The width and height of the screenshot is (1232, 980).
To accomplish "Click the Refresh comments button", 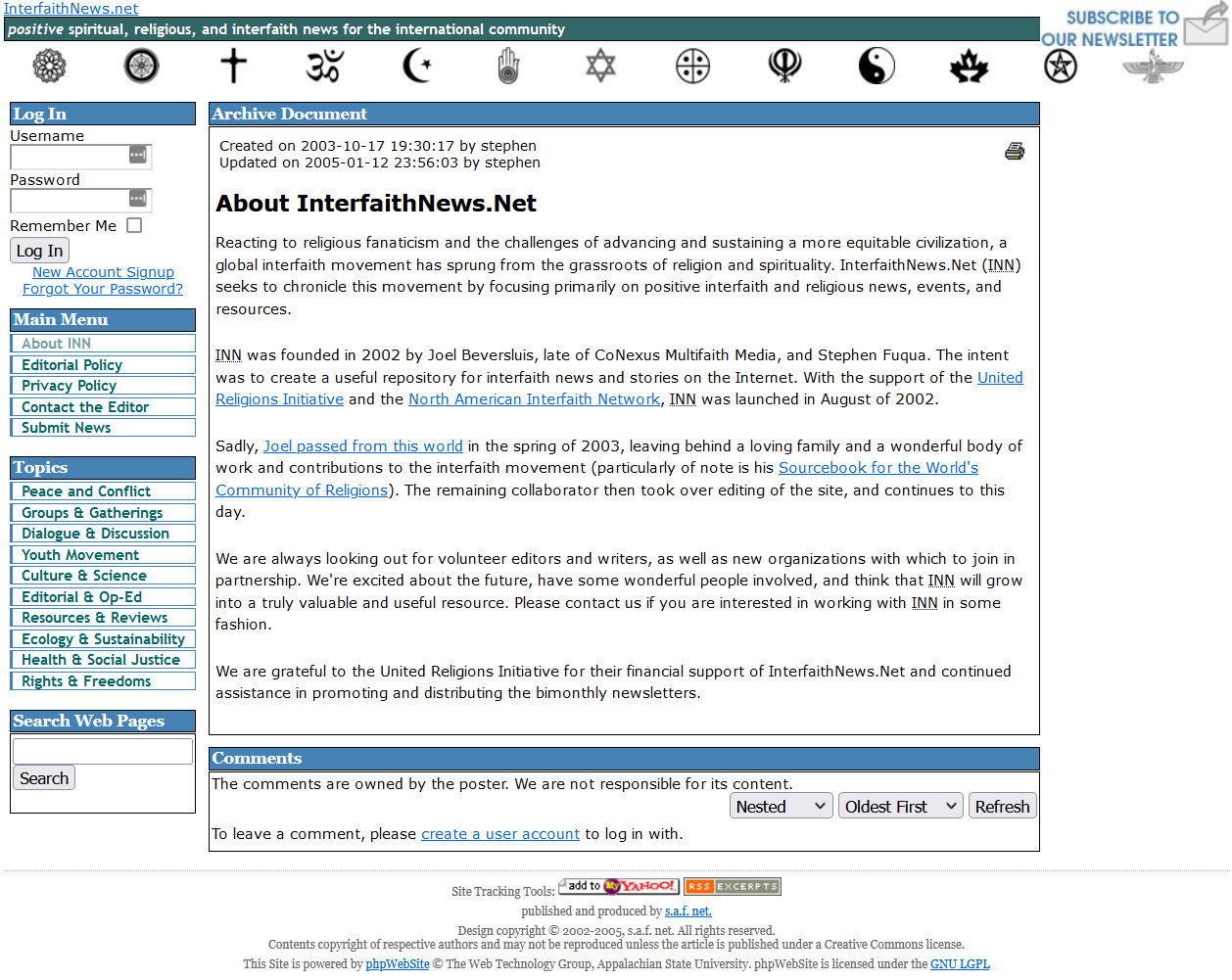I will (x=1002, y=807).
